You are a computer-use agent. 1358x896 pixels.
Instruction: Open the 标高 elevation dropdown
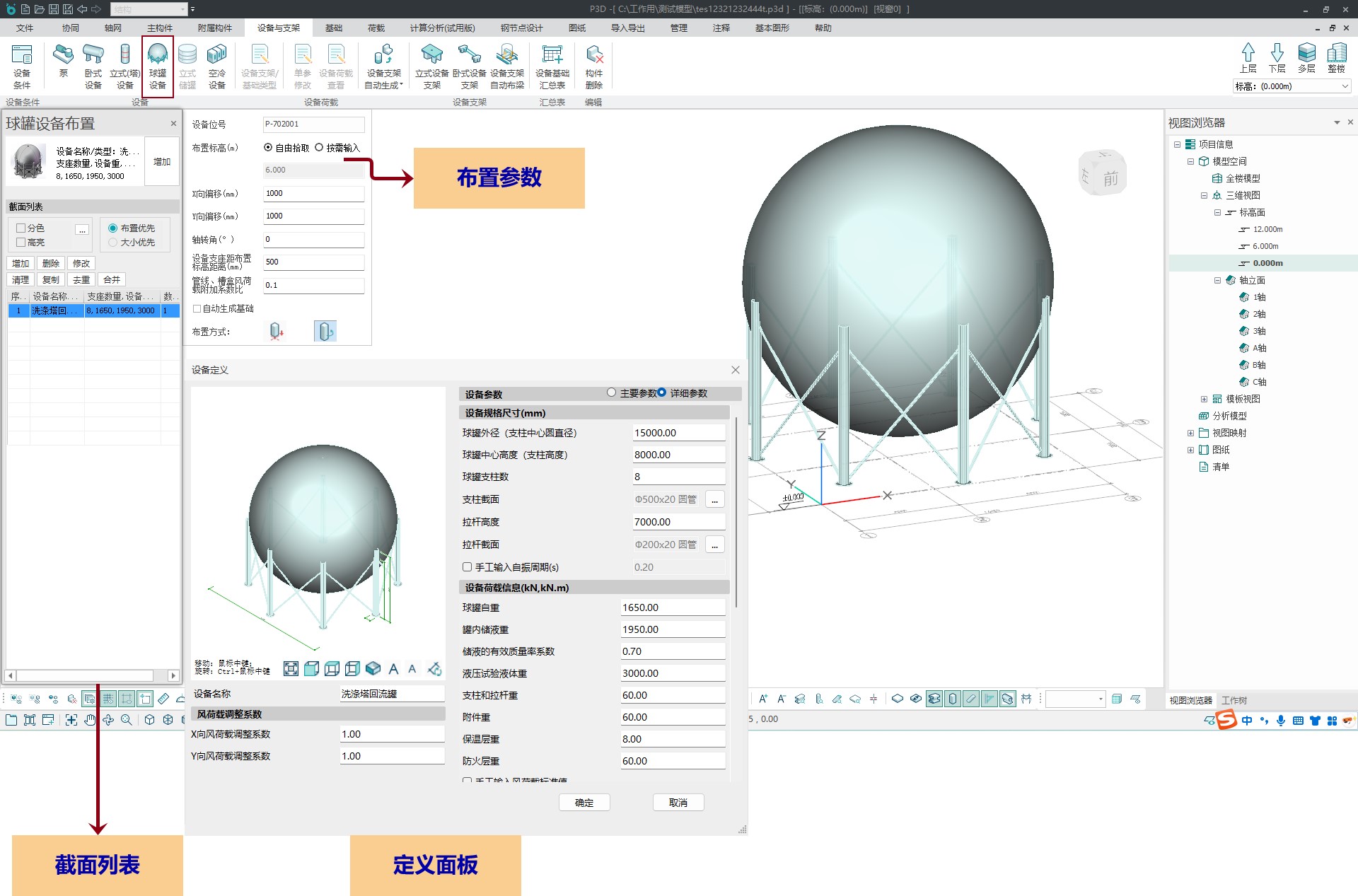tap(1345, 86)
